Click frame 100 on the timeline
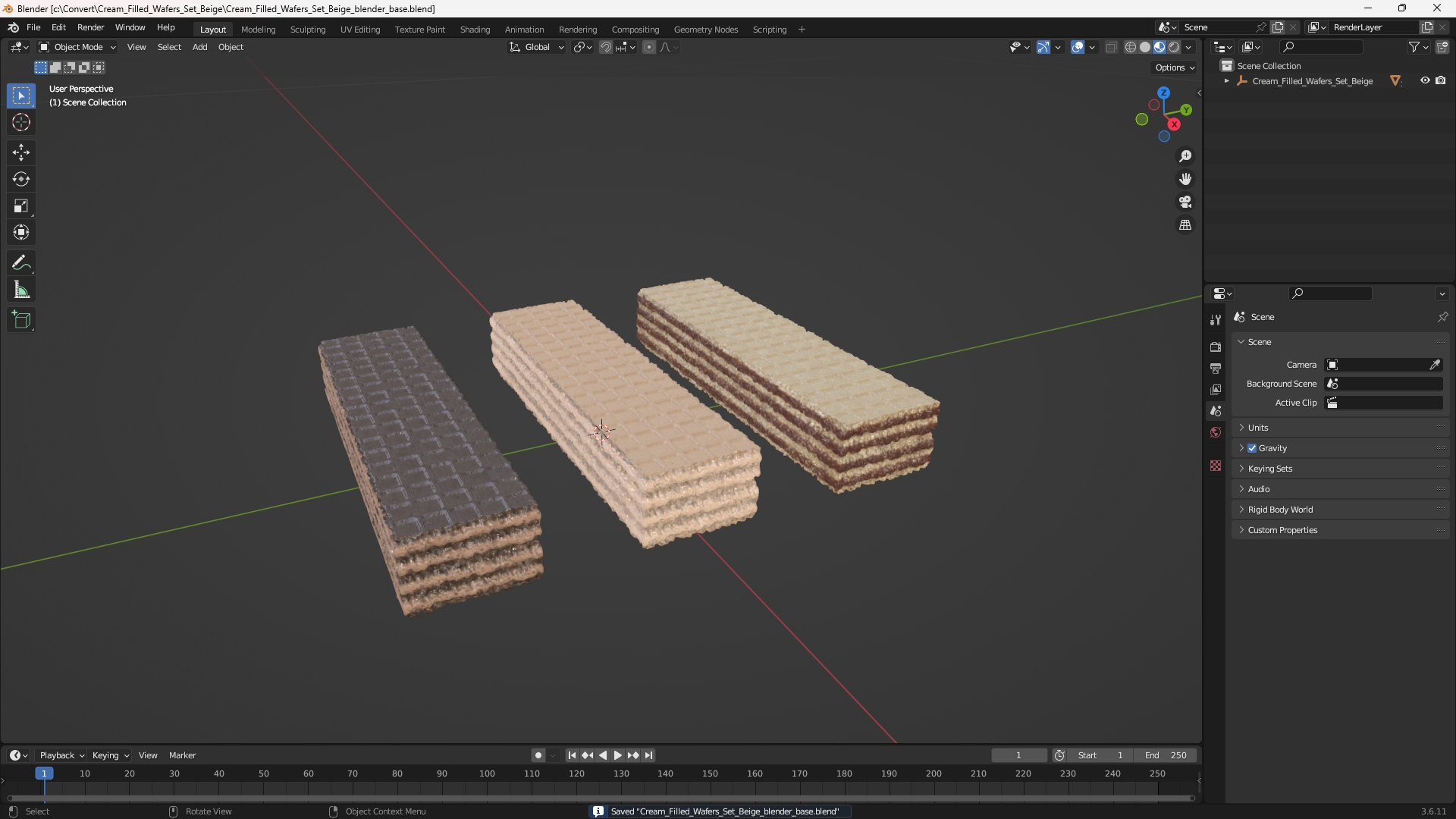This screenshot has height=819, width=1456. [x=487, y=774]
